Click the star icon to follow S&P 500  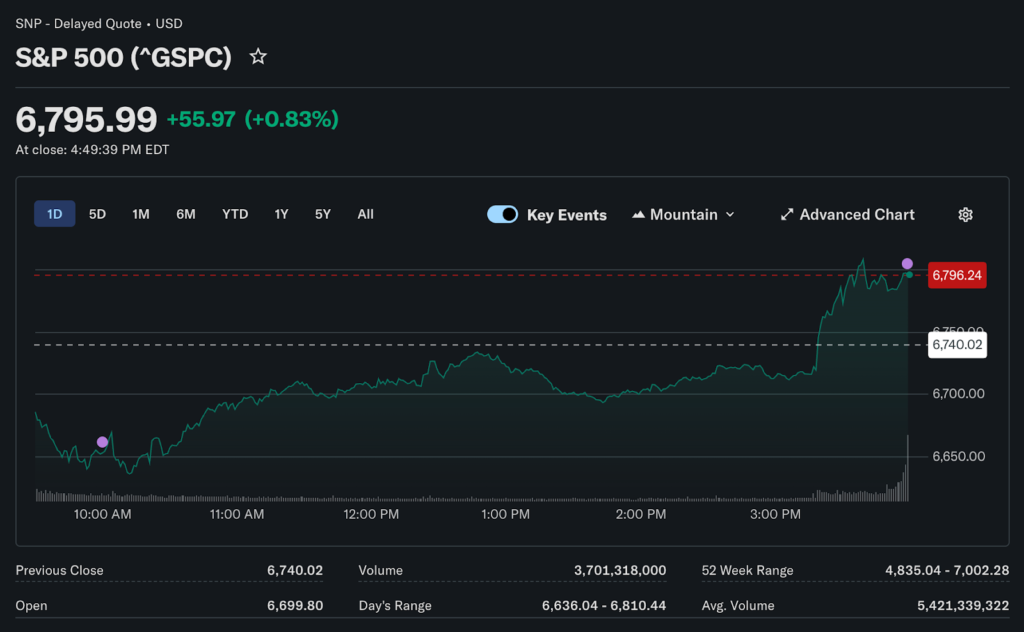[258, 57]
